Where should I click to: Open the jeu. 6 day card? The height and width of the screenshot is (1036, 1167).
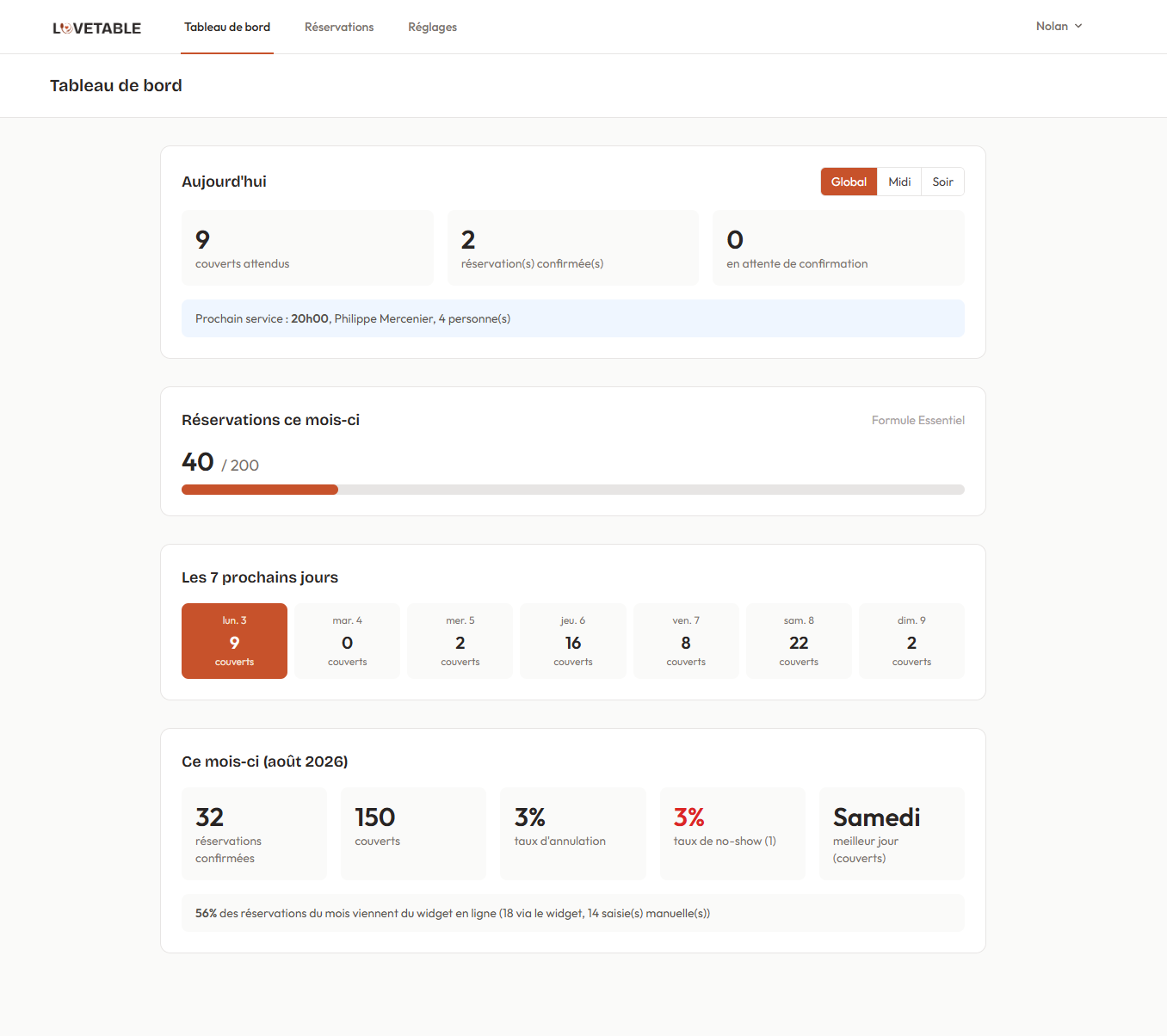pyautogui.click(x=573, y=641)
